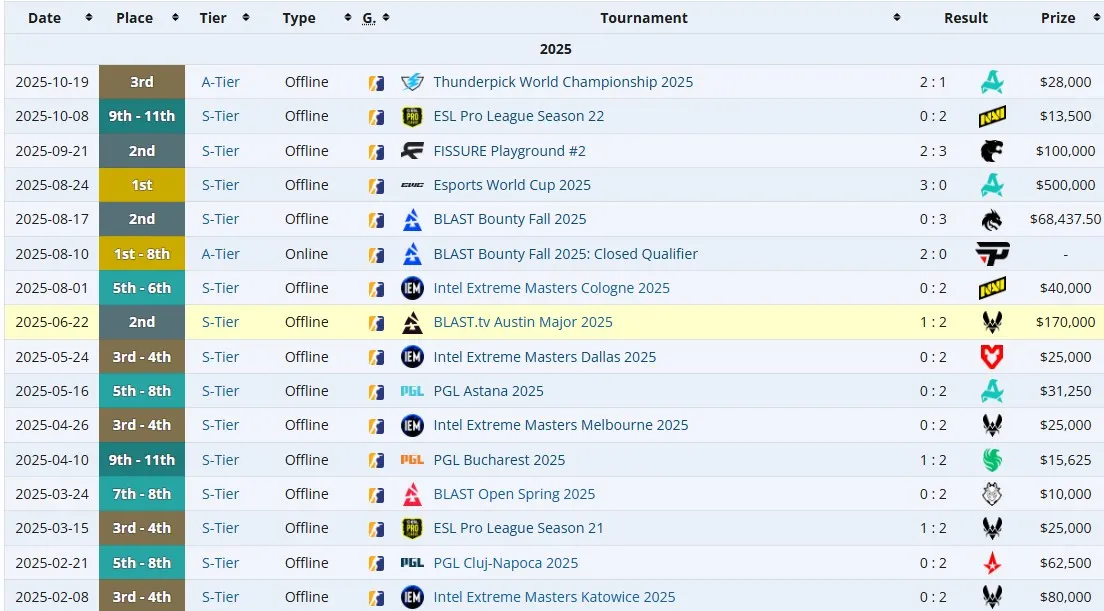The image size is (1104, 611).
Task: Click the ESL Pro League Season 22 logo
Action: (x=412, y=116)
